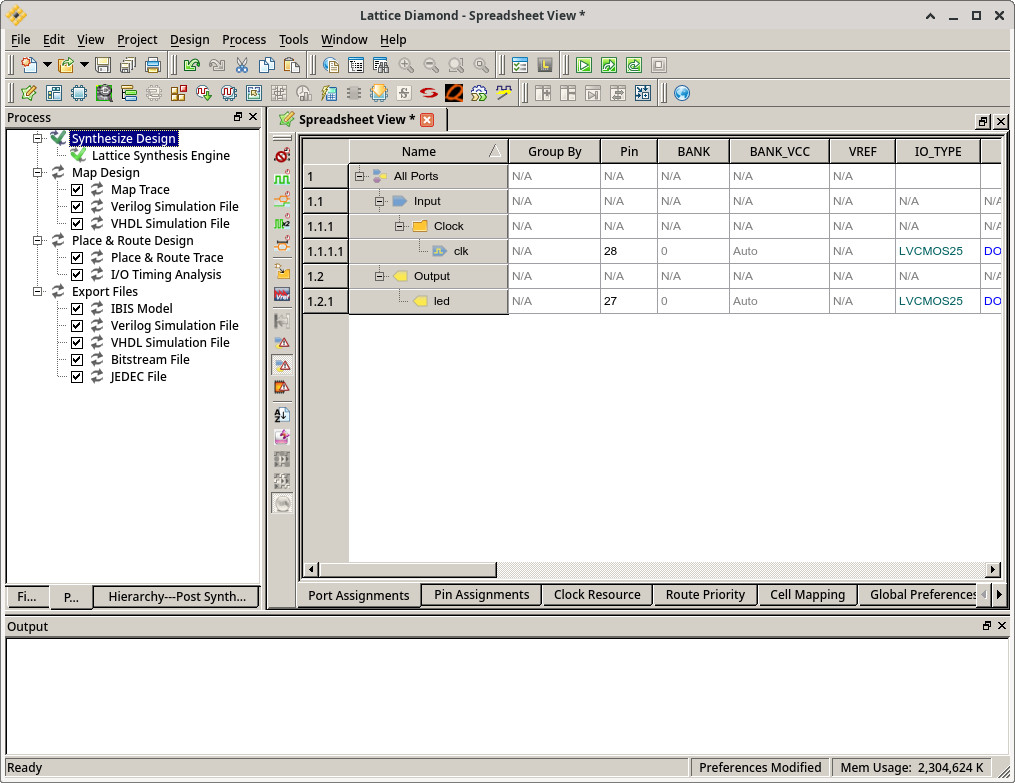The width and height of the screenshot is (1015, 783).
Task: Toggle the JEDEC File checkbox
Action: (77, 377)
